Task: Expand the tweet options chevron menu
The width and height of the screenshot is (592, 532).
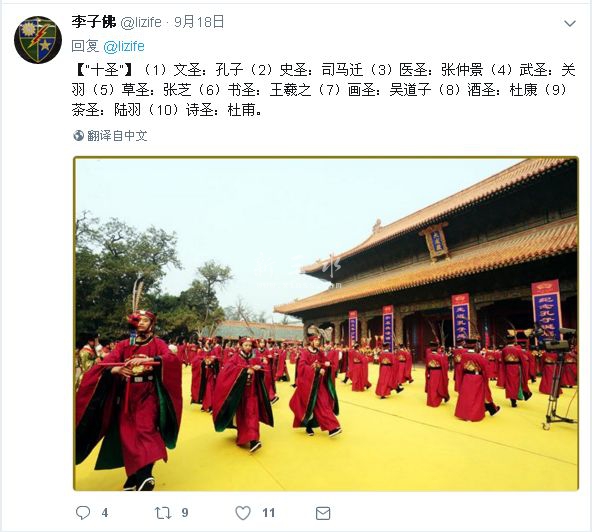Action: coord(570,23)
